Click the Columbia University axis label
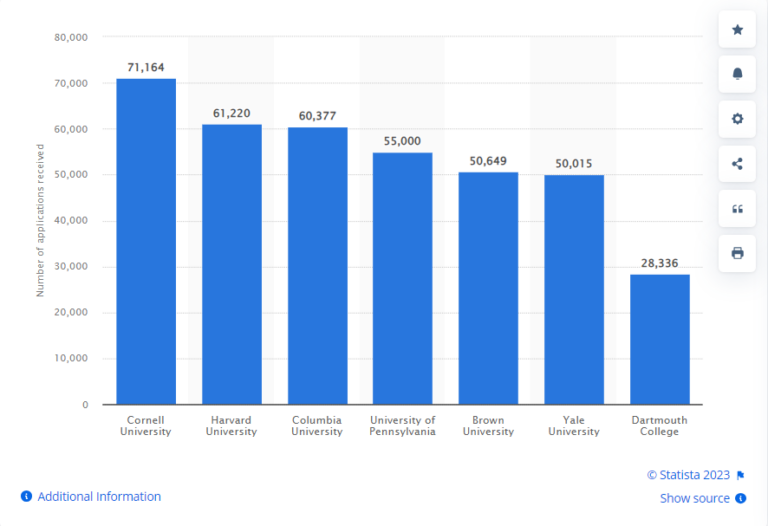This screenshot has height=526, width=768. (x=317, y=426)
